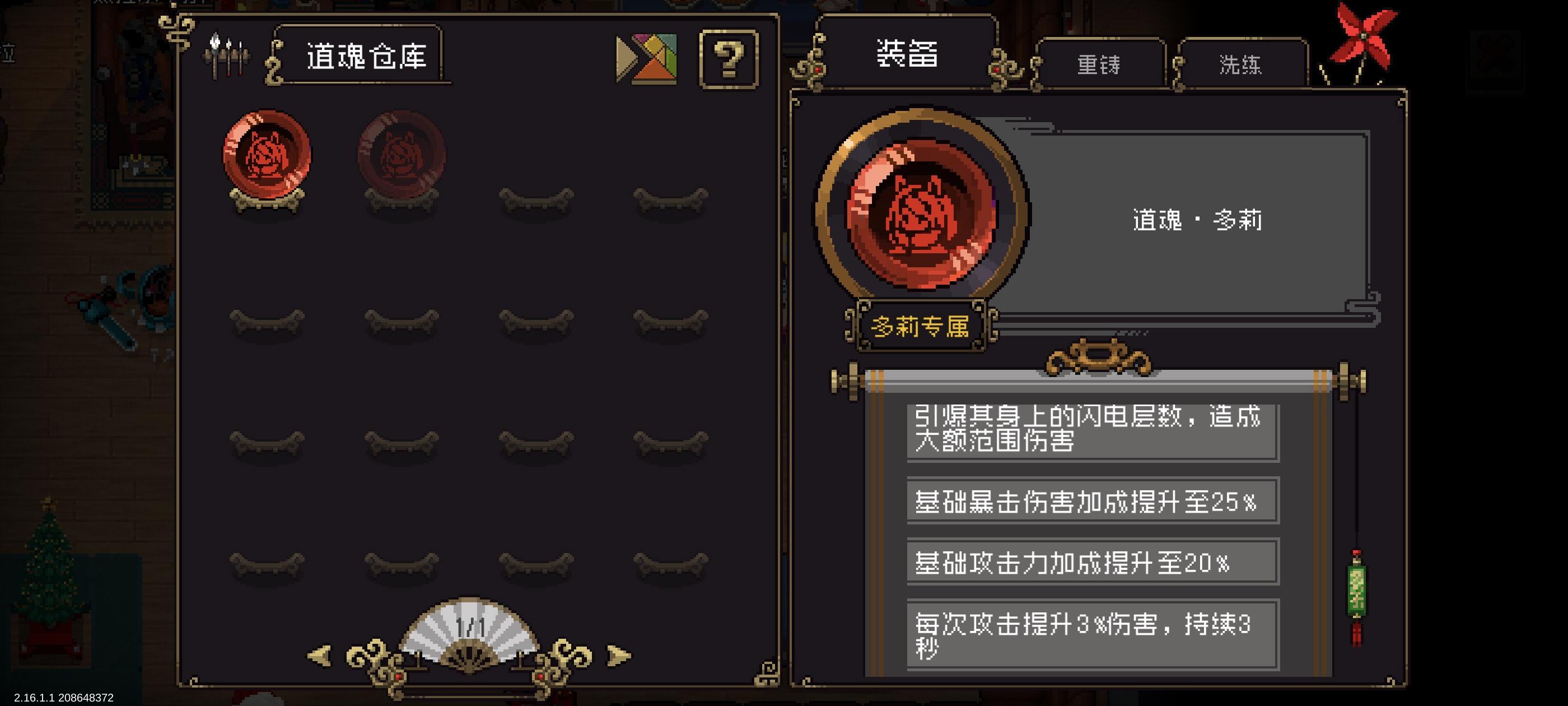Screen dimensions: 1568x706
Task: Click the 多莉专属 badge
Action: tap(920, 327)
